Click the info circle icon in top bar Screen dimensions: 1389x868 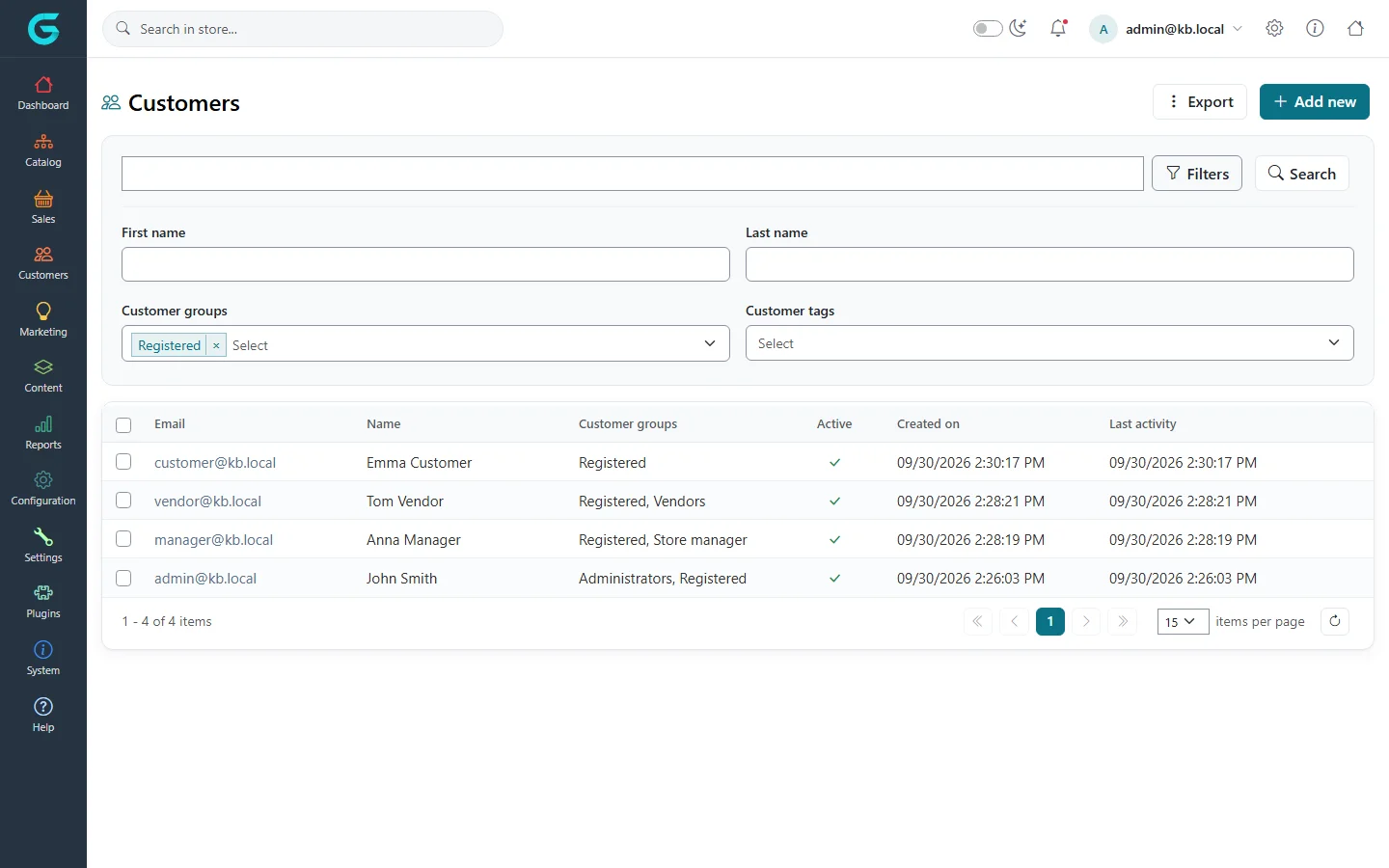tap(1315, 28)
